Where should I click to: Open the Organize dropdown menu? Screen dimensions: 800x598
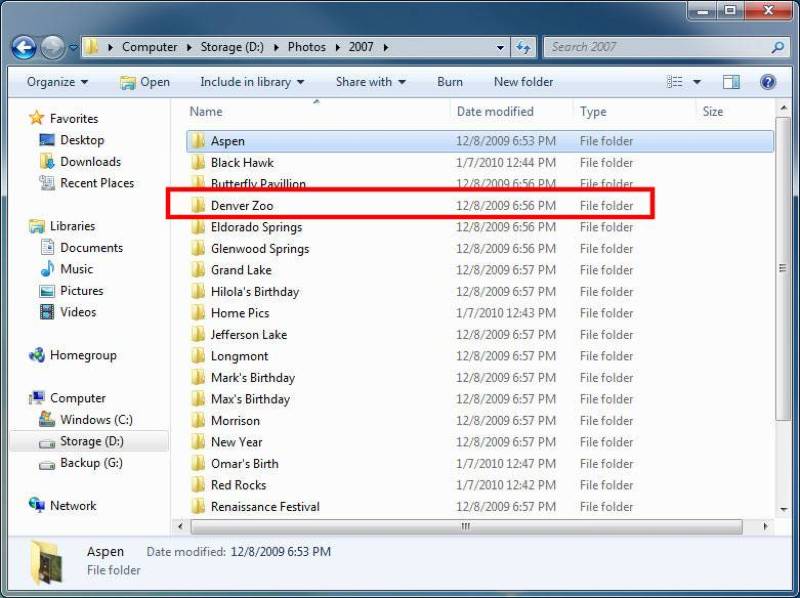coord(57,82)
